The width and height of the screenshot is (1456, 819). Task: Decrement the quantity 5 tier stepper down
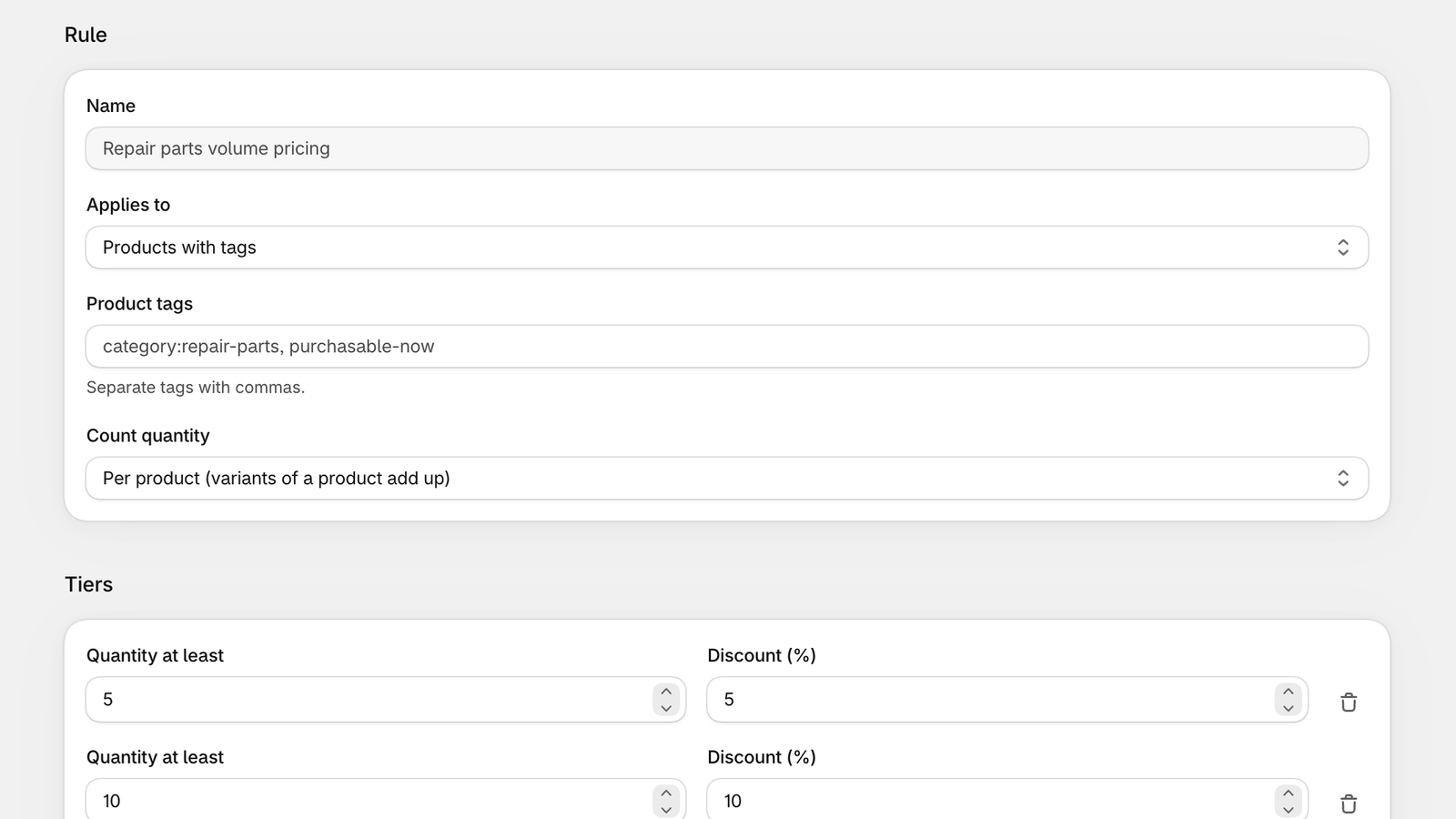point(666,708)
